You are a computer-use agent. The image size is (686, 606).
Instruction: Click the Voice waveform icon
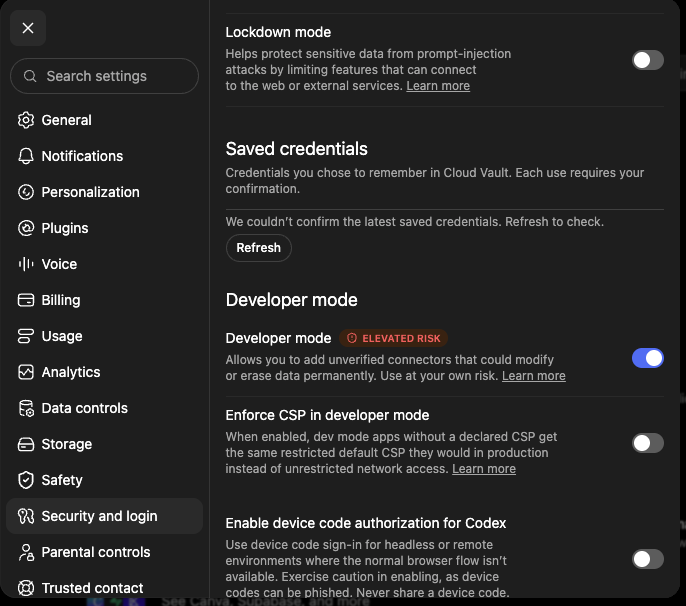coord(26,264)
